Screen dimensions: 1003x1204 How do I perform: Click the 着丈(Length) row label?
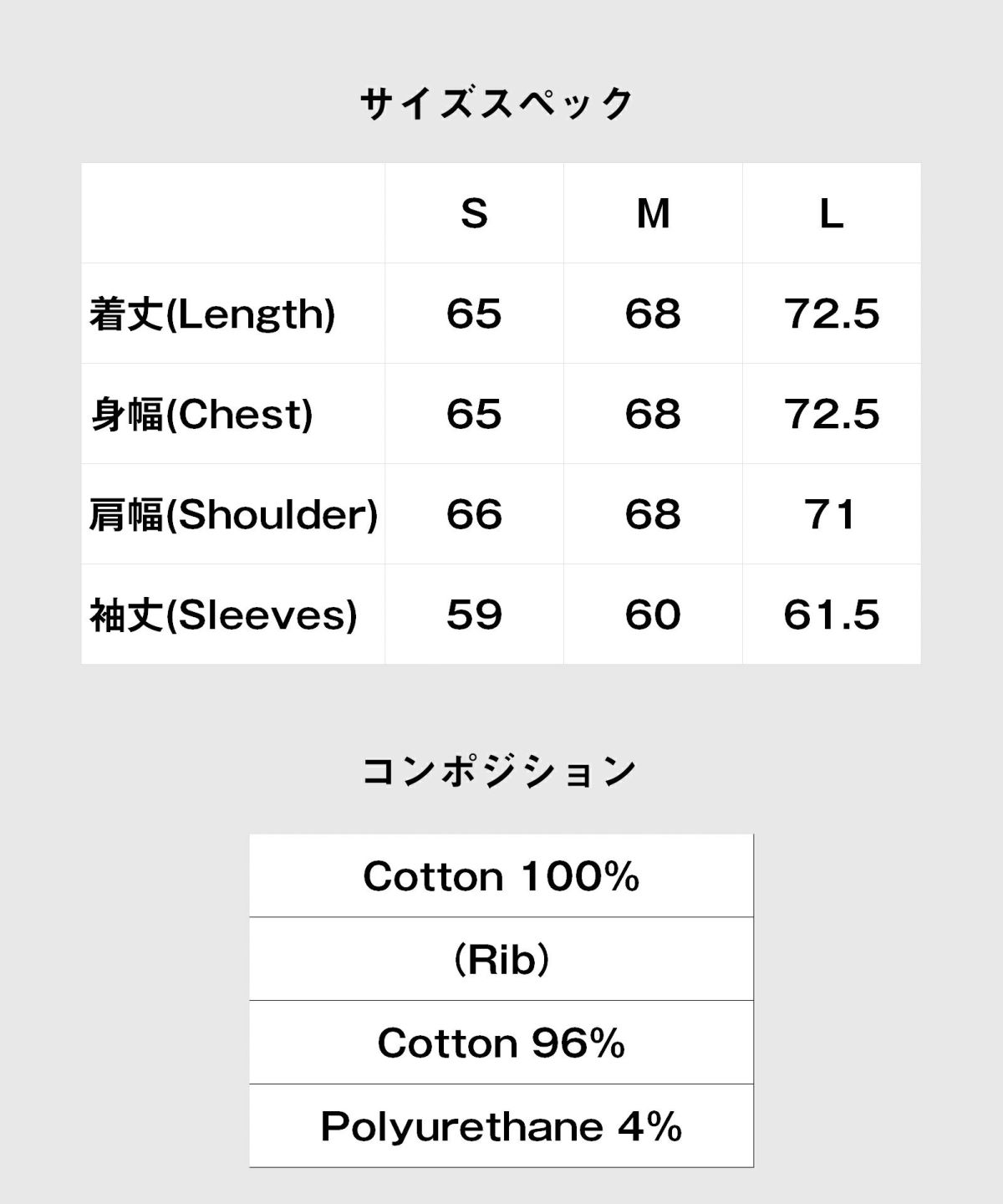click(212, 314)
